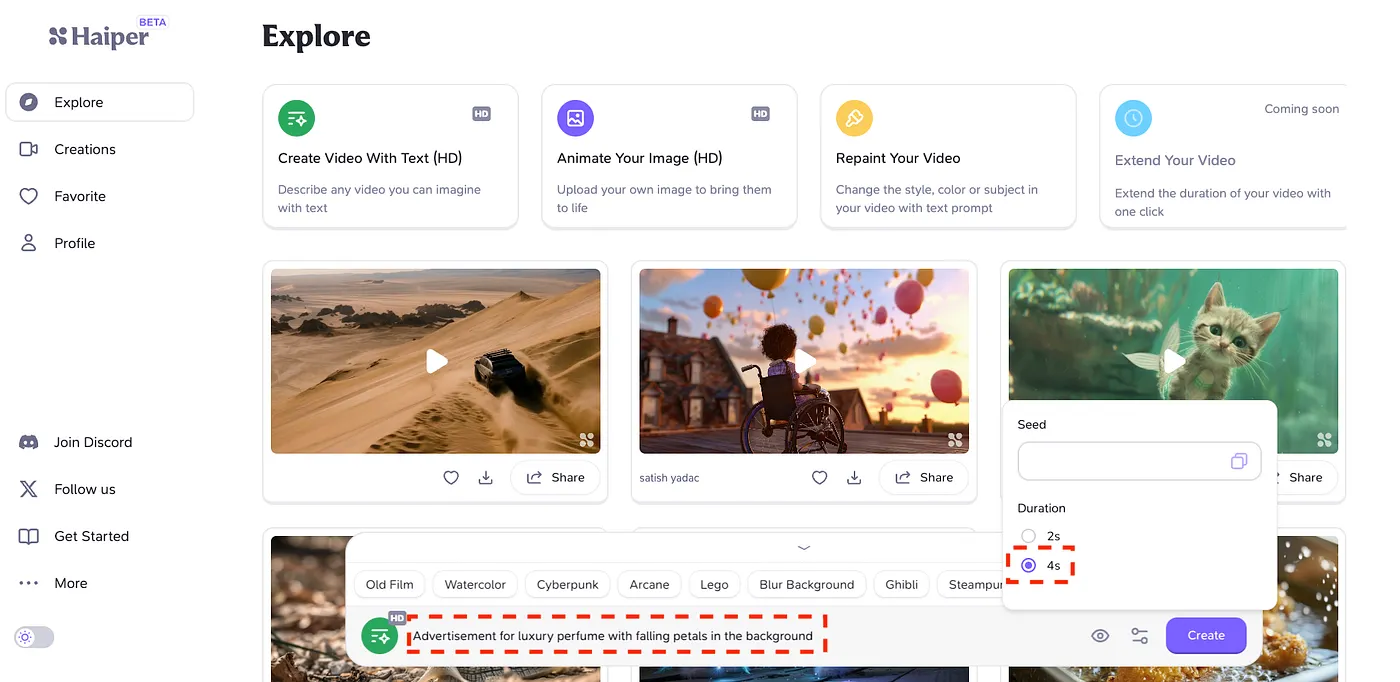Viewport: 1400px width, 682px height.
Task: Share the satish yadac video
Action: (x=924, y=478)
